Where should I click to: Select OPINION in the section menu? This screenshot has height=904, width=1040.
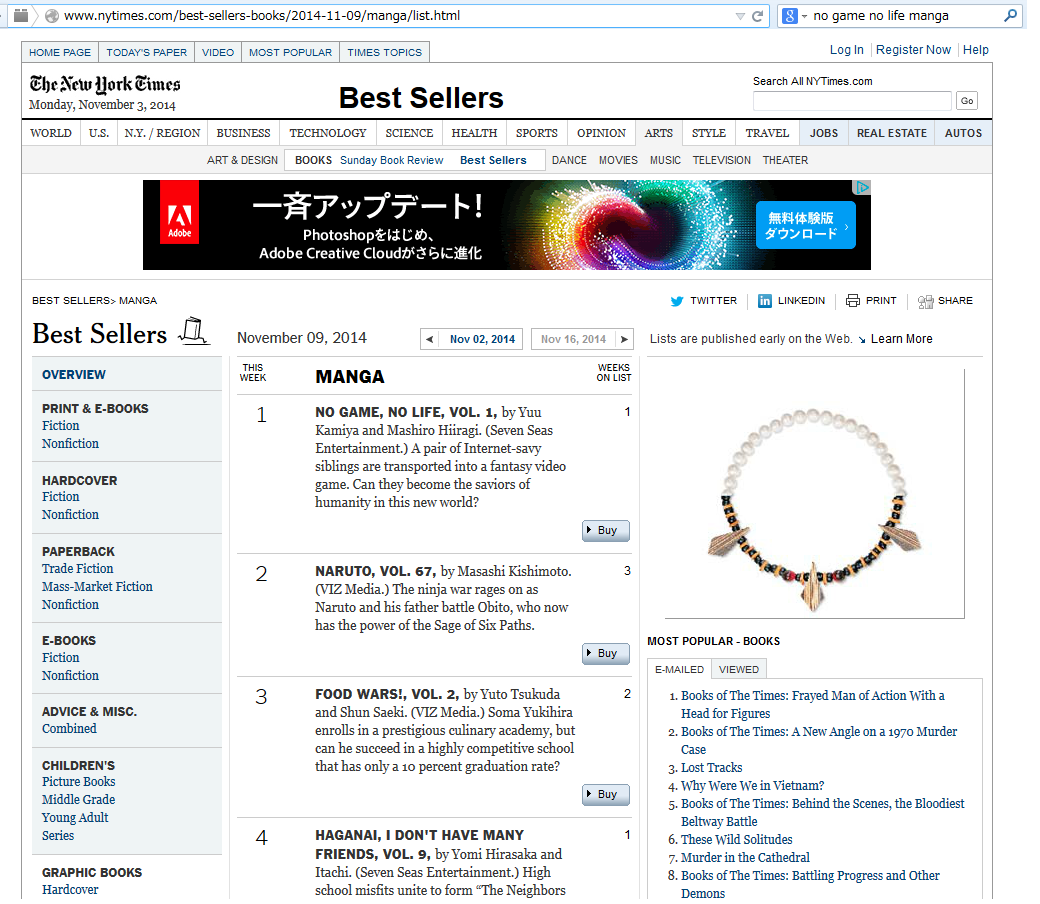(x=601, y=133)
